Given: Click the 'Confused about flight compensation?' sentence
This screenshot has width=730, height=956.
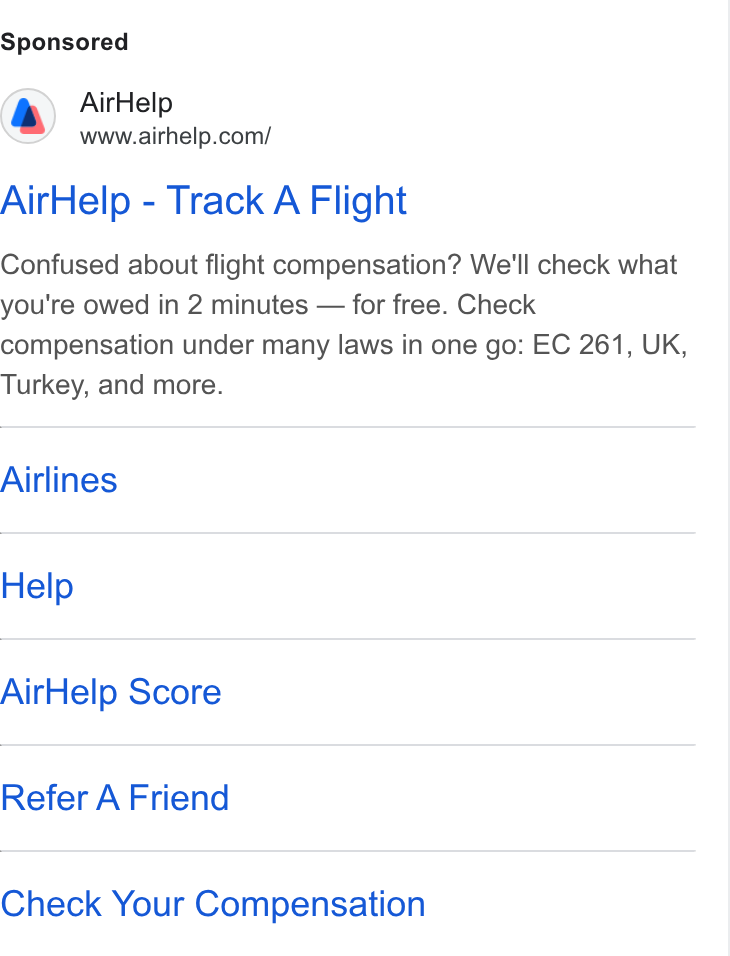Looking at the screenshot, I should [x=231, y=265].
